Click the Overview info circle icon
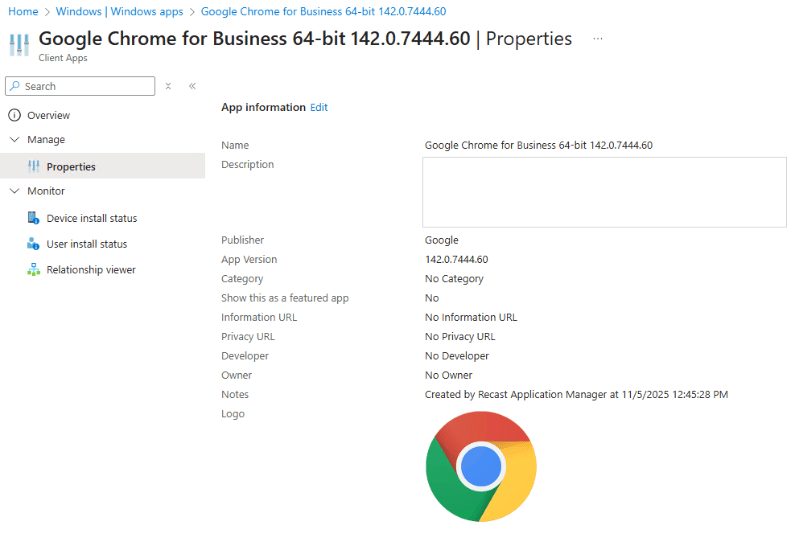 click(14, 115)
